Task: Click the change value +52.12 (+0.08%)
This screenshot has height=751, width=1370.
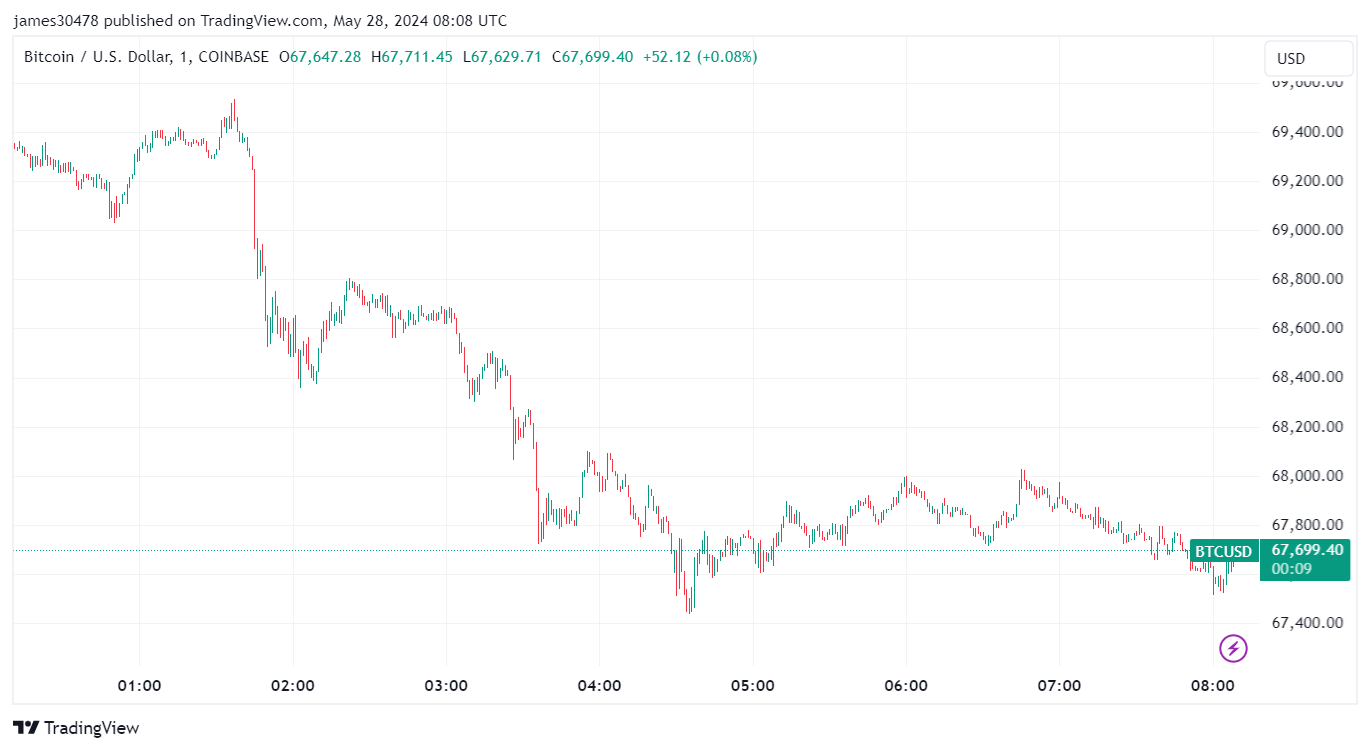Action: (x=699, y=57)
